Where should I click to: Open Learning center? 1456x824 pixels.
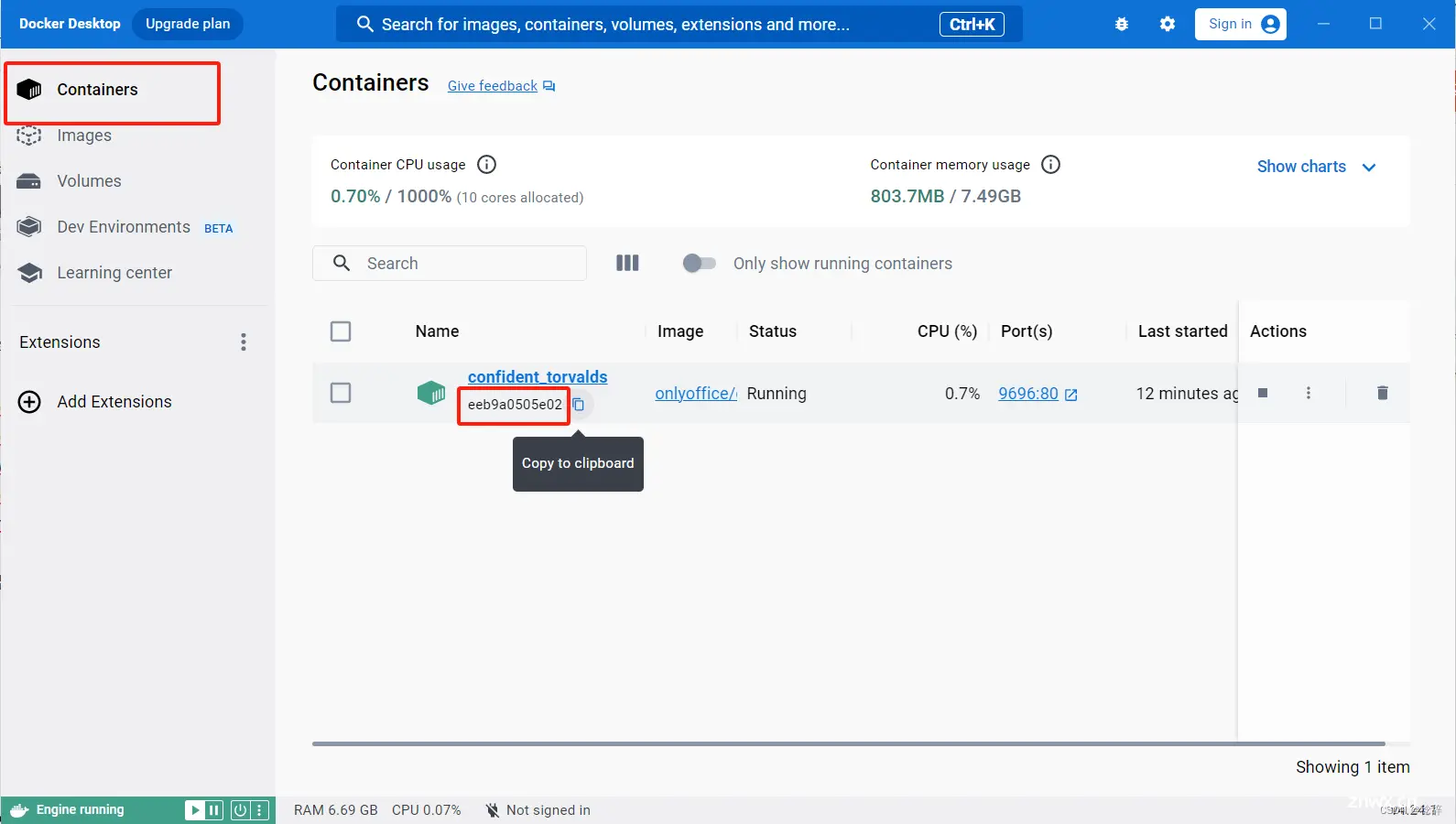click(x=114, y=273)
